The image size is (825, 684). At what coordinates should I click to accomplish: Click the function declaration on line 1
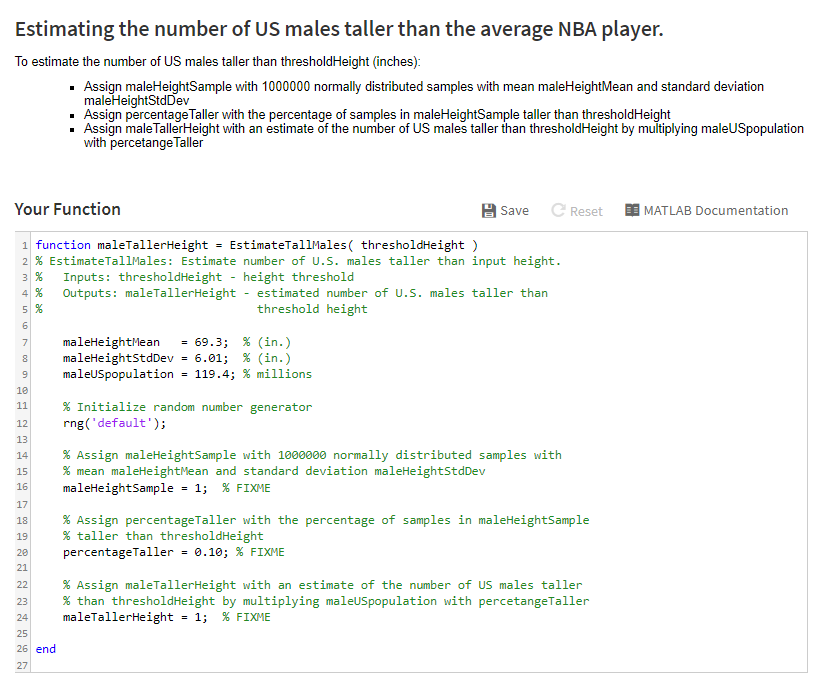pos(256,245)
